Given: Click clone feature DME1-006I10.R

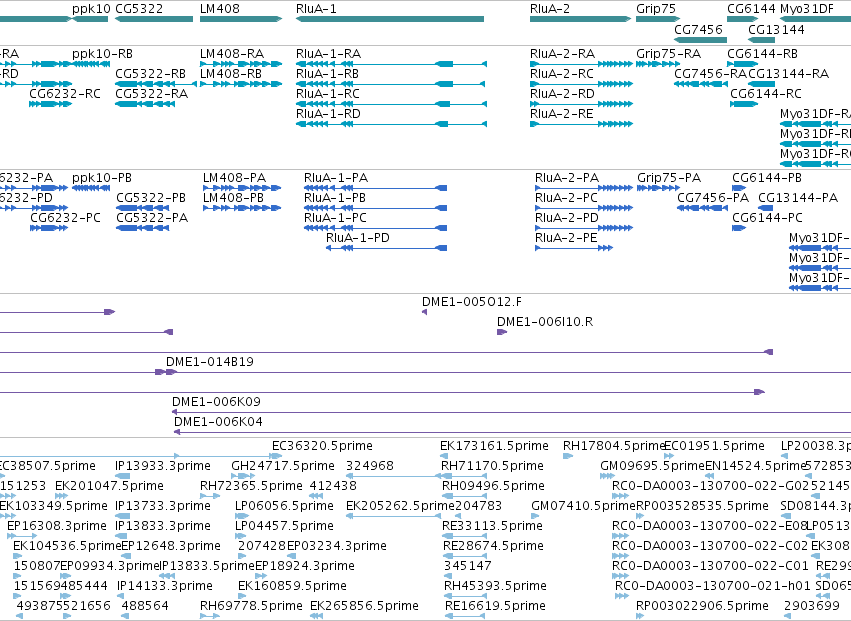Looking at the screenshot, I should pos(545,322).
